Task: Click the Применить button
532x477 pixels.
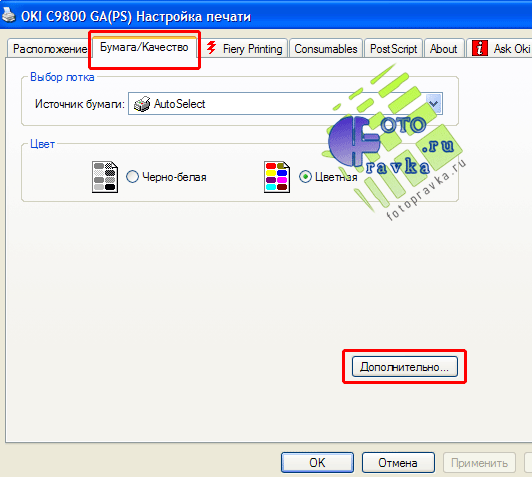Action: coord(479,462)
